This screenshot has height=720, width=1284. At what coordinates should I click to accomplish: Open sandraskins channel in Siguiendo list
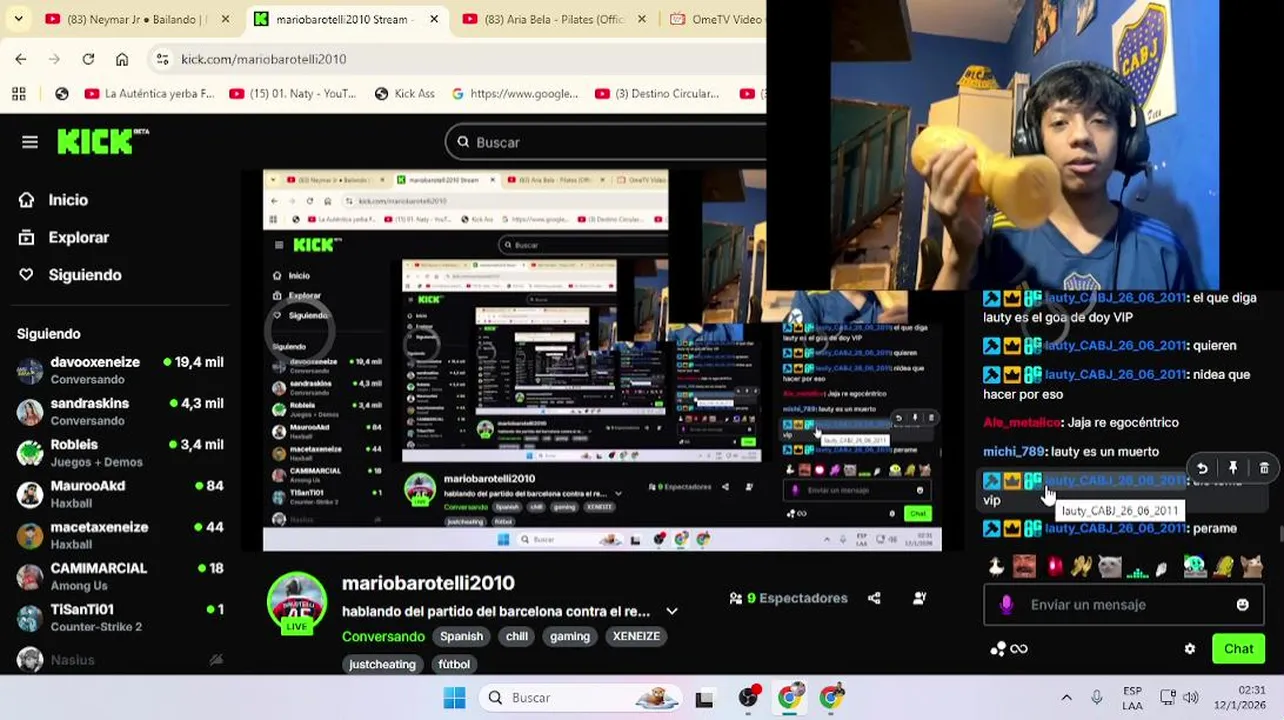coord(120,411)
